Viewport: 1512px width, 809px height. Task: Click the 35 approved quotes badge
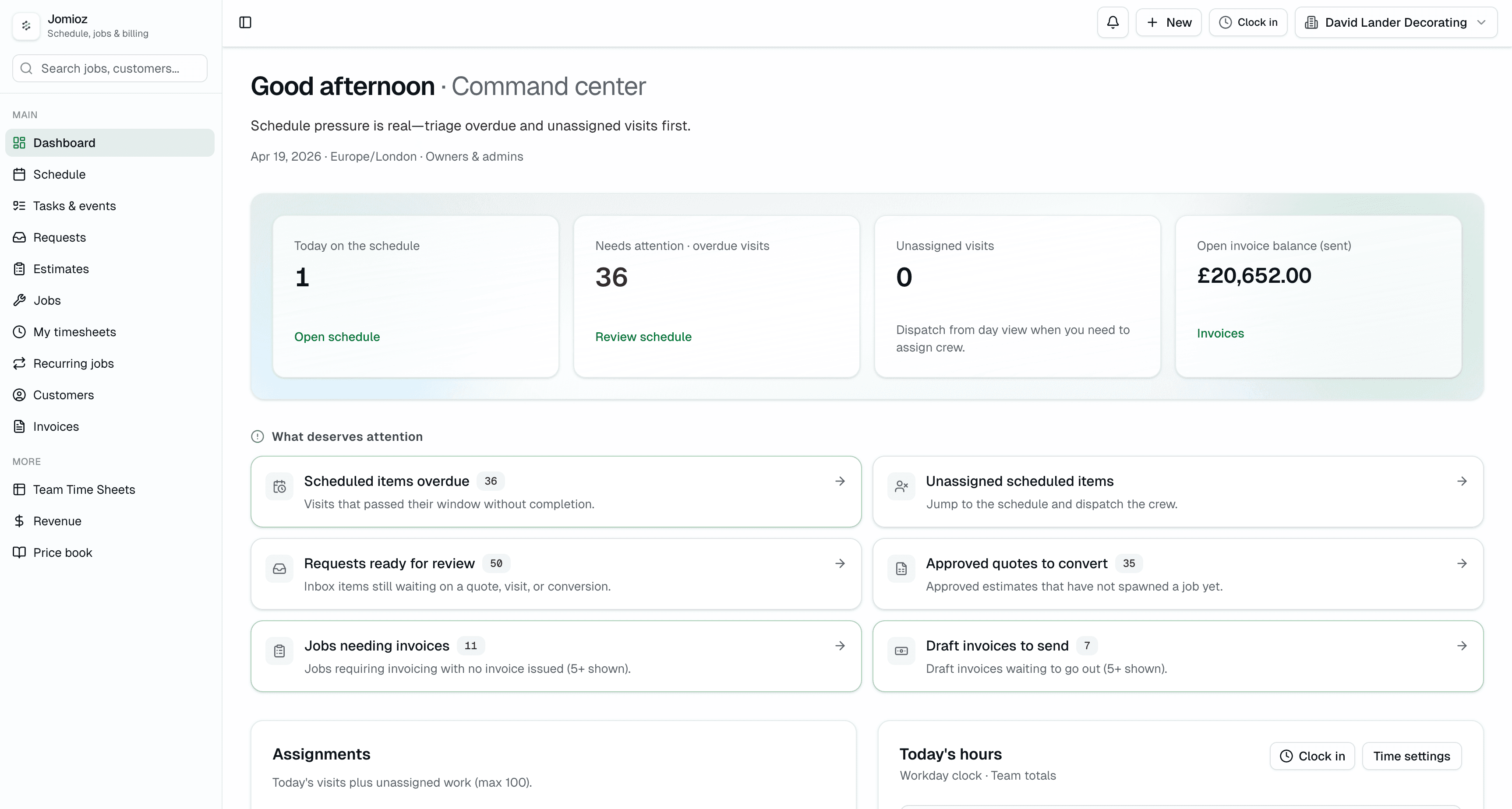(1129, 563)
